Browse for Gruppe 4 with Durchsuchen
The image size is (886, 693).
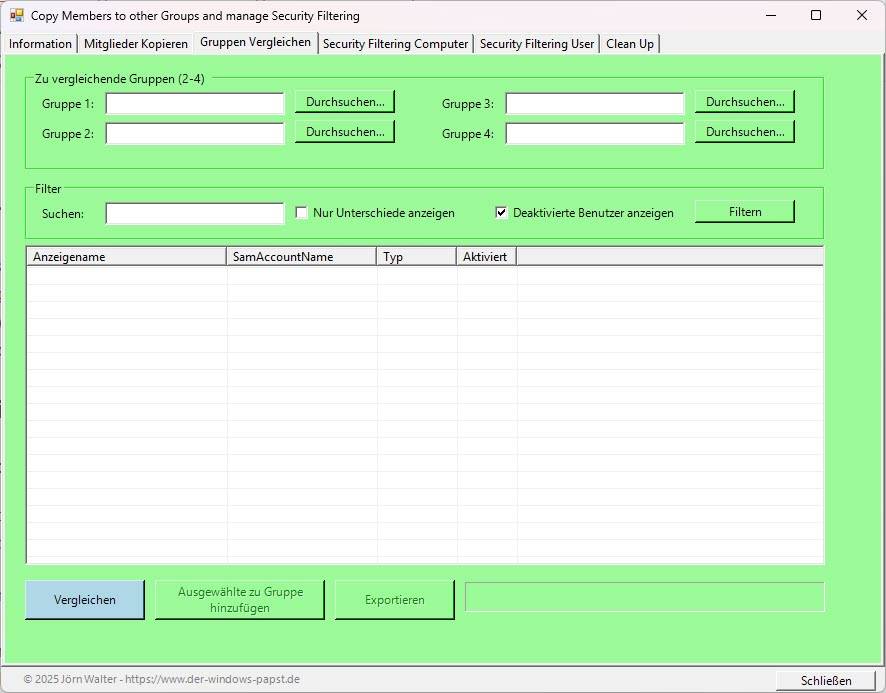[x=744, y=132]
